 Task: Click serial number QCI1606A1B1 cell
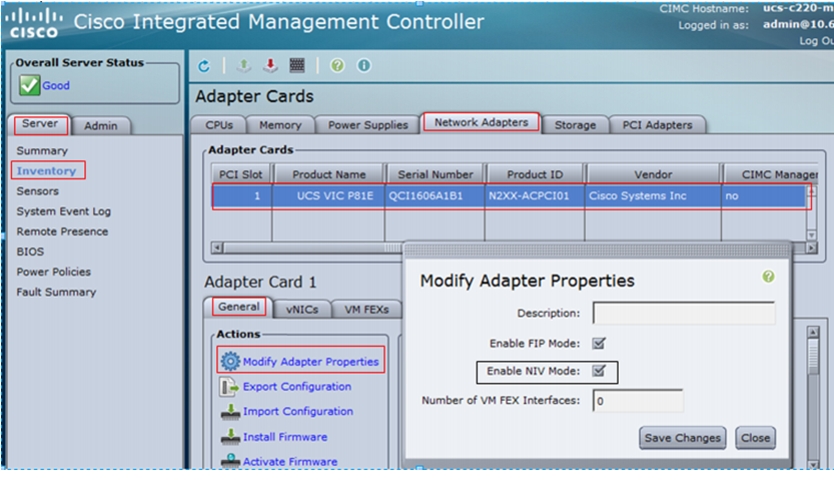[435, 196]
